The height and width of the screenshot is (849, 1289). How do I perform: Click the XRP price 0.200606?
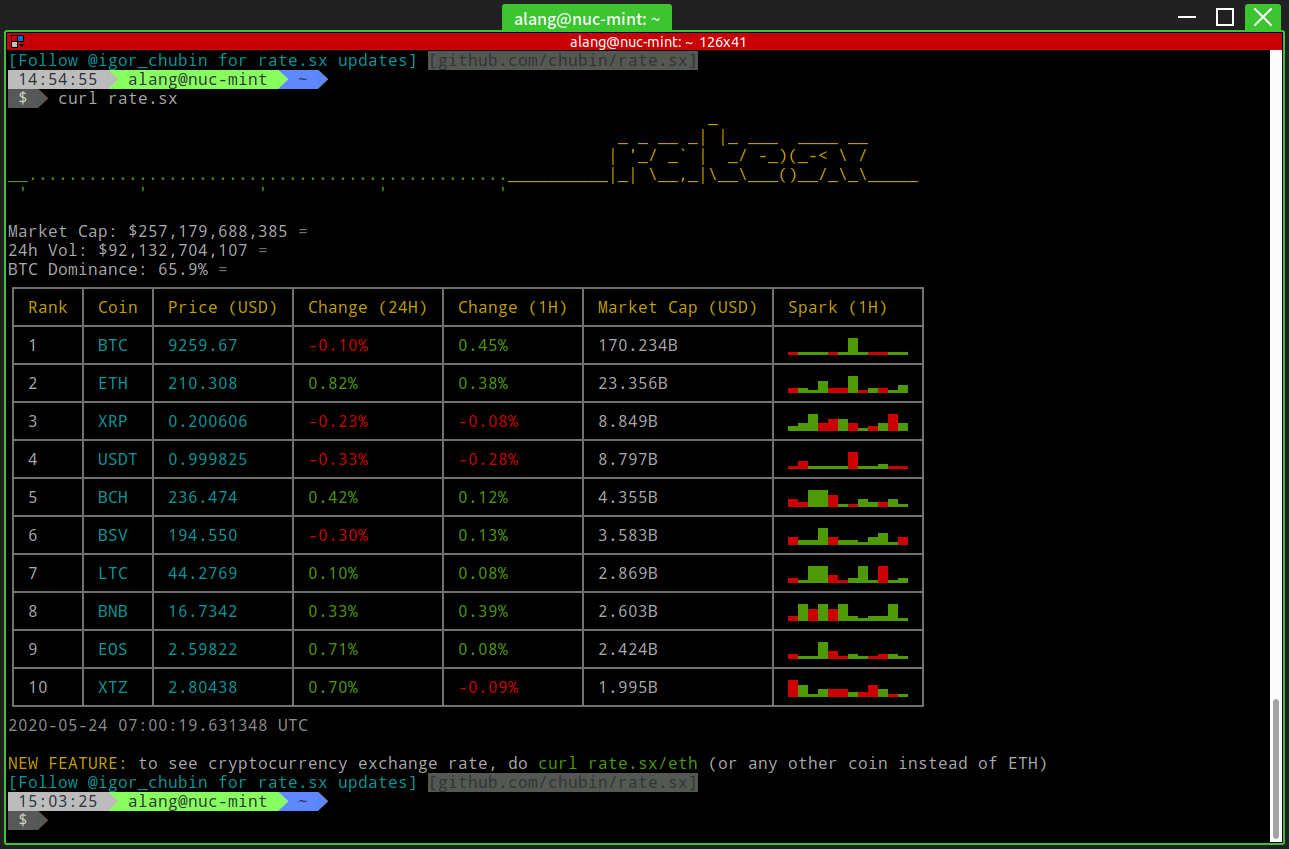(208, 421)
